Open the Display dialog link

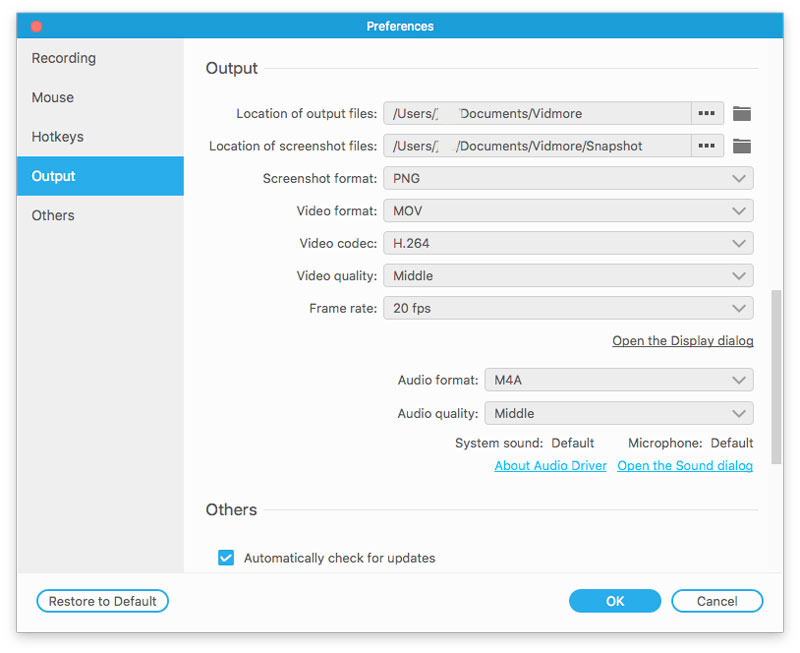pos(682,341)
